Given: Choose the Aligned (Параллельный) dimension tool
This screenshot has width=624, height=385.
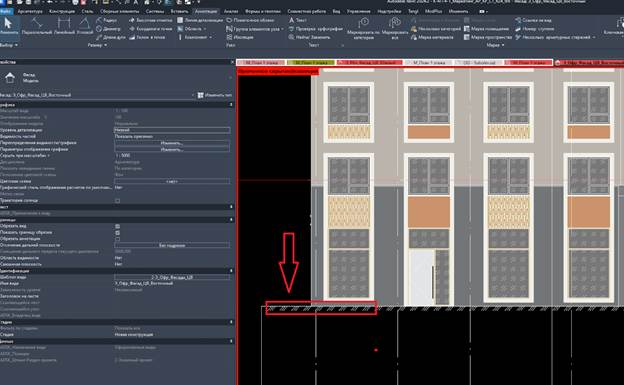Looking at the screenshot, I should pyautogui.click(x=37, y=26).
